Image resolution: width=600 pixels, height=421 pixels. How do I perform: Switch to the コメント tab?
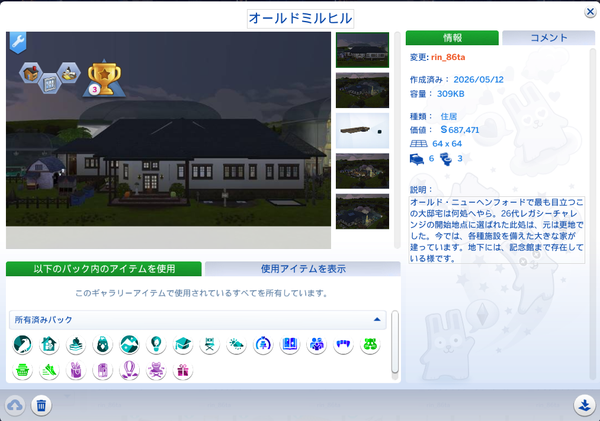point(549,38)
